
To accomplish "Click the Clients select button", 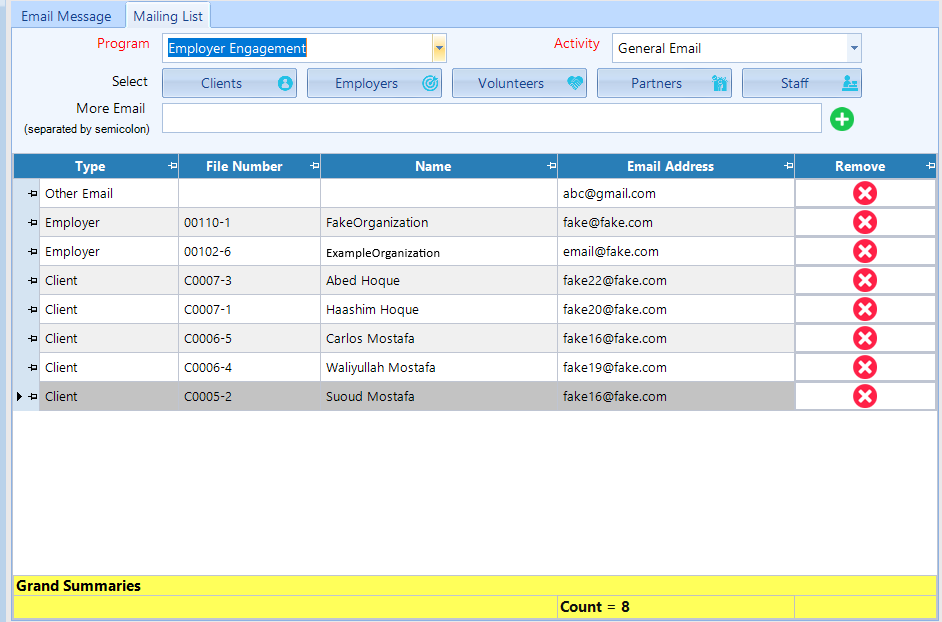I will (229, 84).
